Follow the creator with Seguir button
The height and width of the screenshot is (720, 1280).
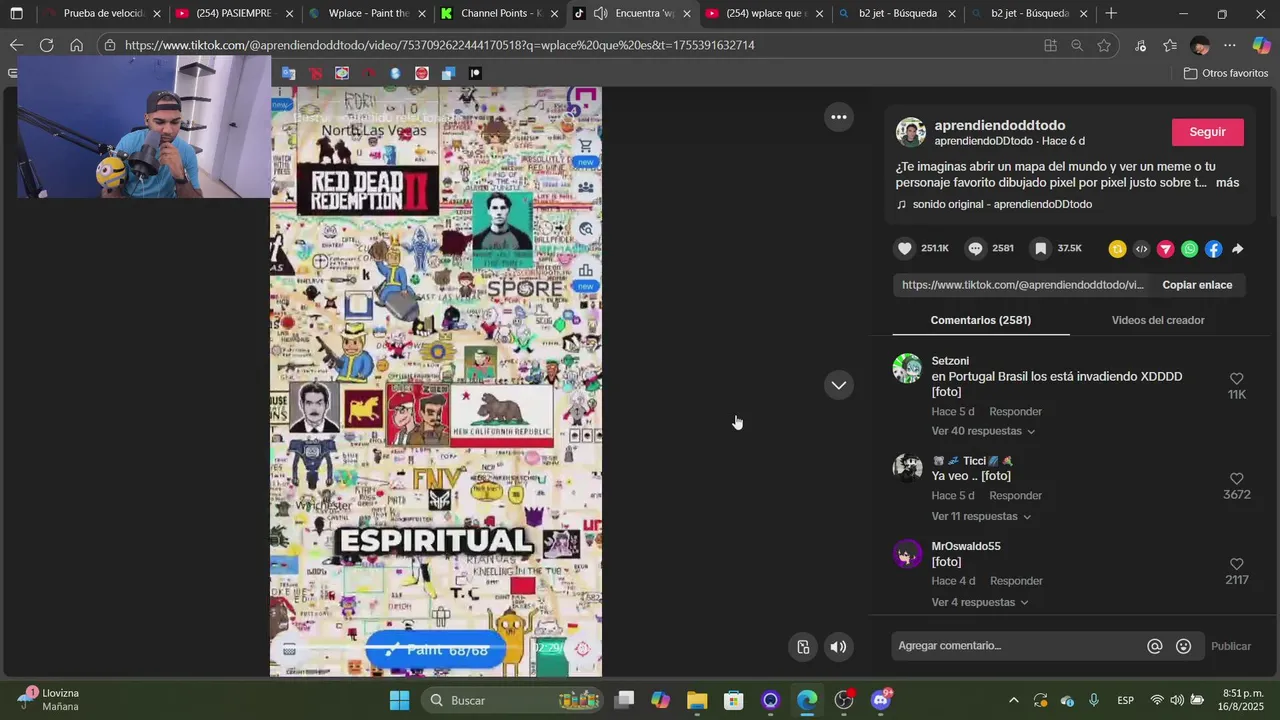1208,132
